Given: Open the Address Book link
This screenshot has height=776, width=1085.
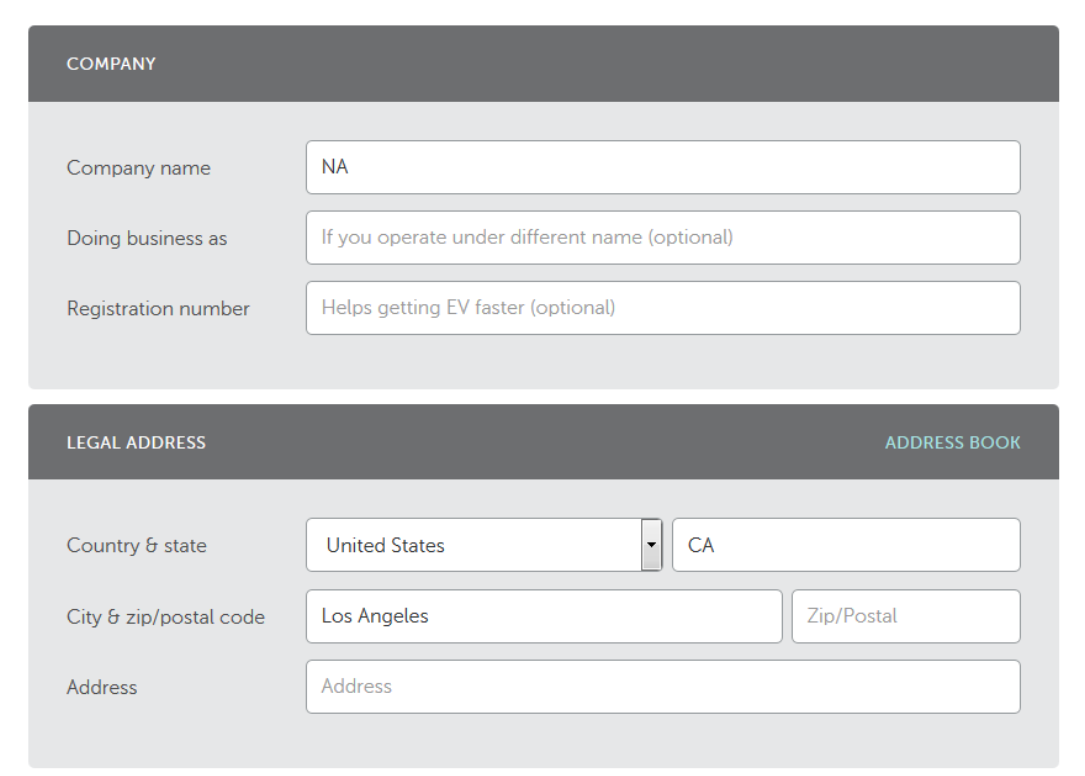Looking at the screenshot, I should click(x=952, y=442).
